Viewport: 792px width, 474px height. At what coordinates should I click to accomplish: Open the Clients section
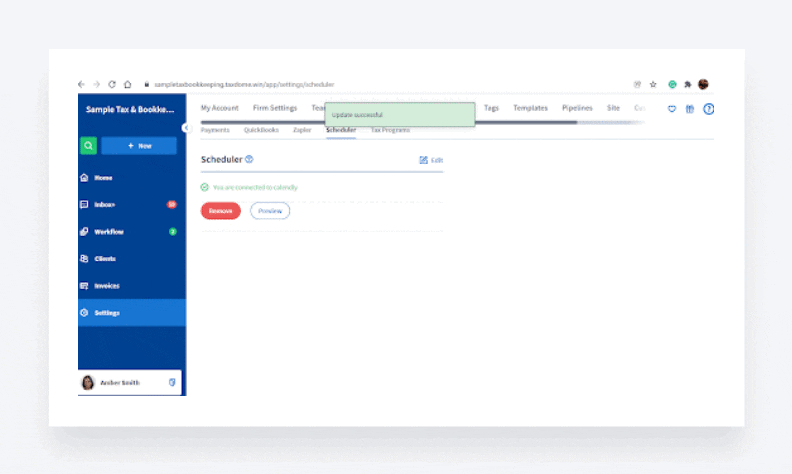[x=104, y=259]
